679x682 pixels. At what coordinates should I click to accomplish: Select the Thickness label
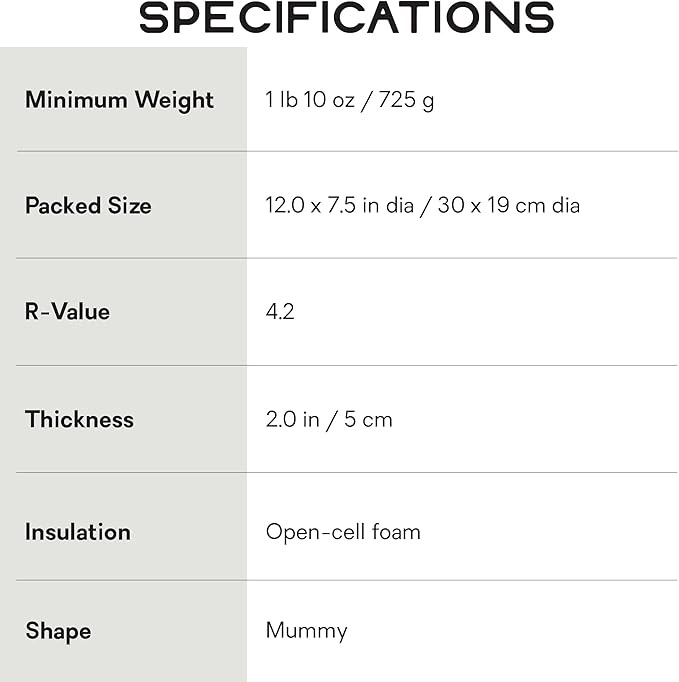(x=80, y=419)
